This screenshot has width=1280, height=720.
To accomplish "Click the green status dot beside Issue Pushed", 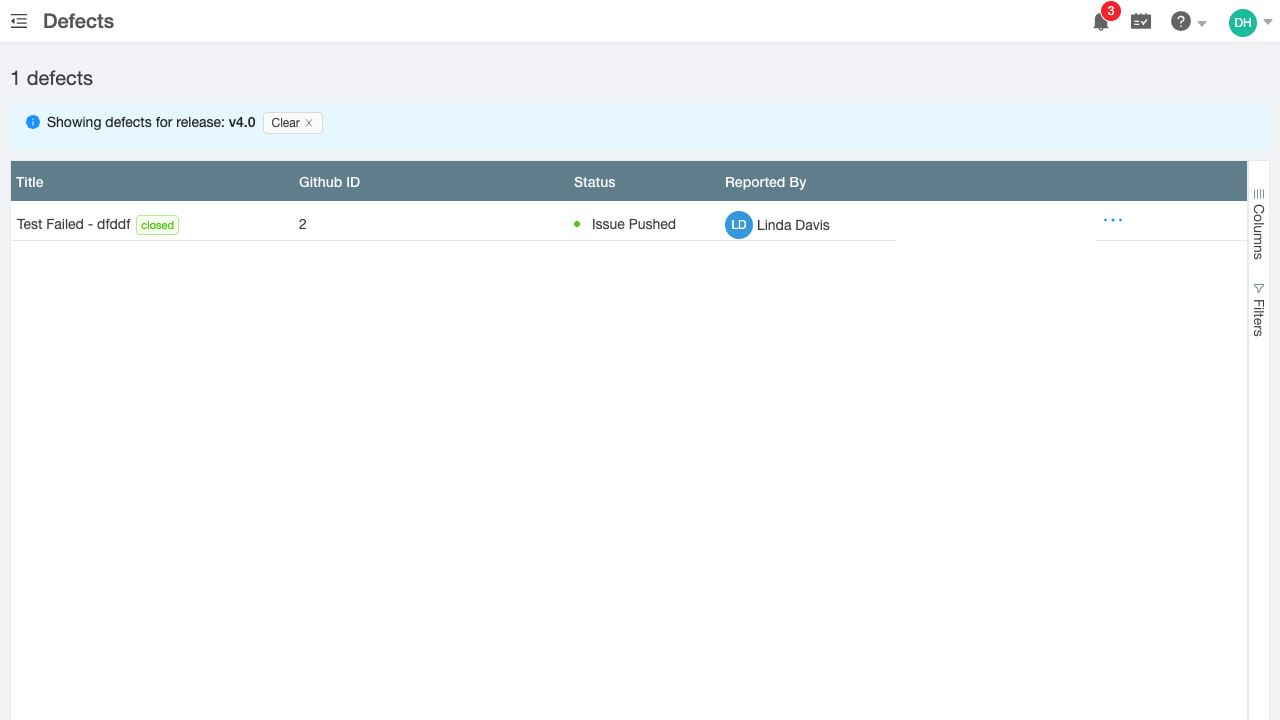I will 578,224.
